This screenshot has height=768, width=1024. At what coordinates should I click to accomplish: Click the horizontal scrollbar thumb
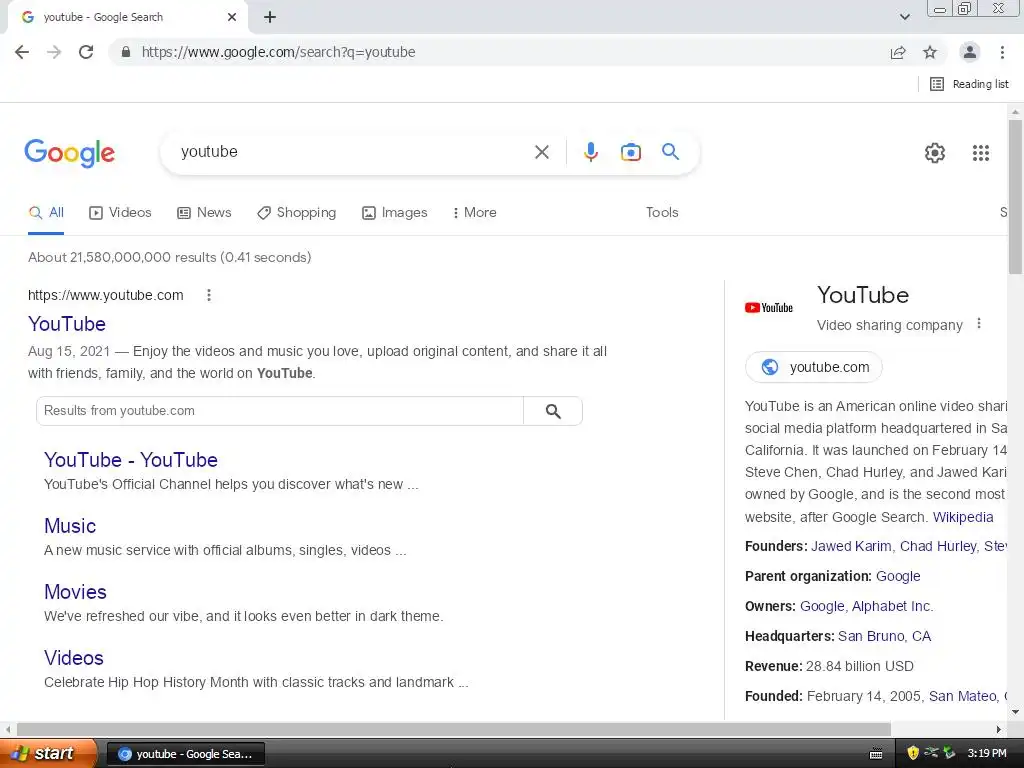coord(454,729)
